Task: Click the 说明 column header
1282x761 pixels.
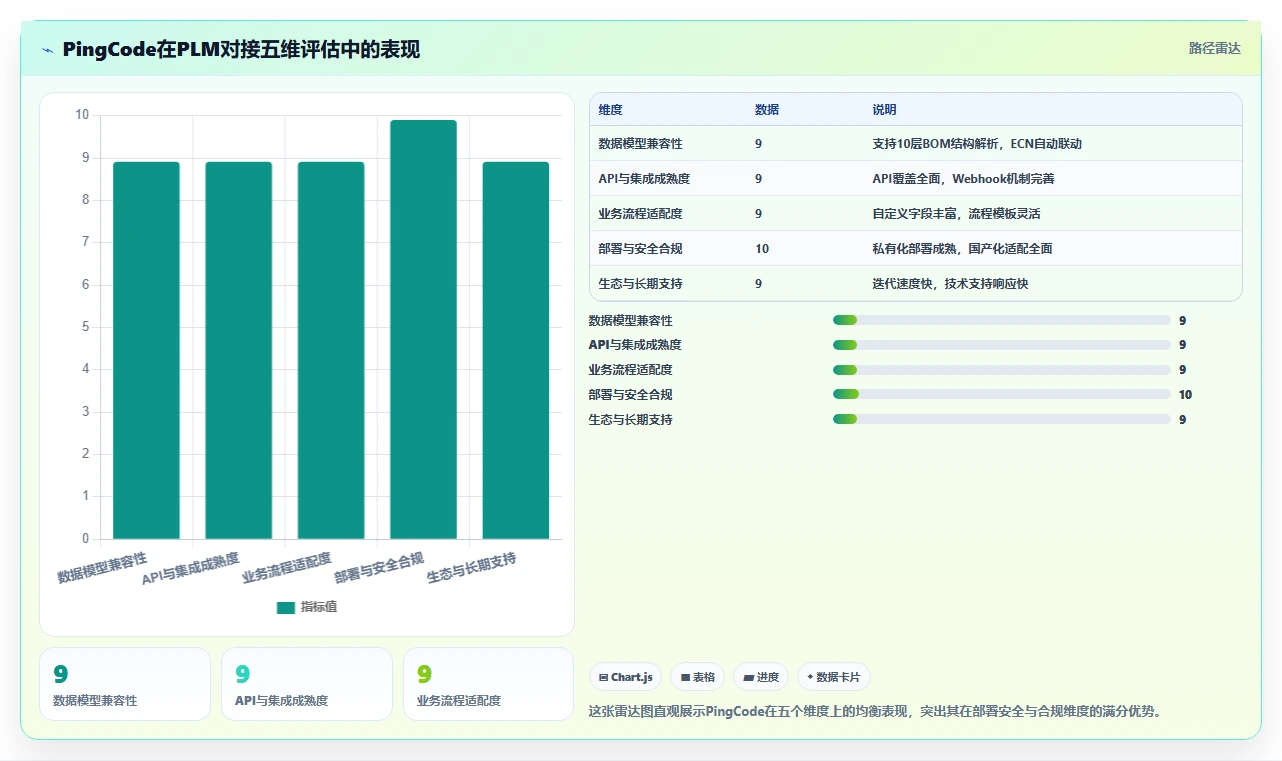Action: [x=885, y=110]
